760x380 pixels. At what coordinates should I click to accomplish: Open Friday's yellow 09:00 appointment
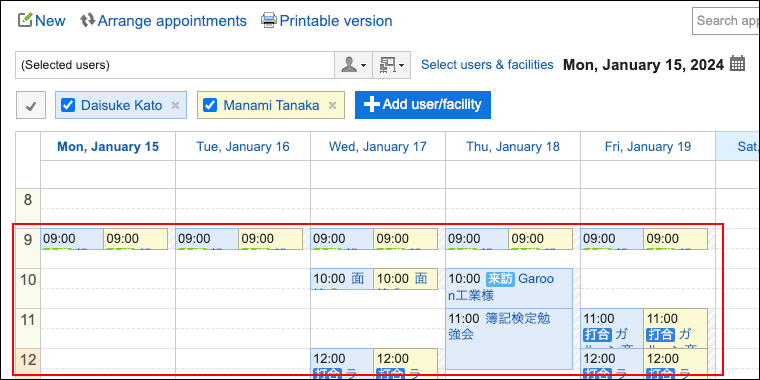pyautogui.click(x=675, y=239)
